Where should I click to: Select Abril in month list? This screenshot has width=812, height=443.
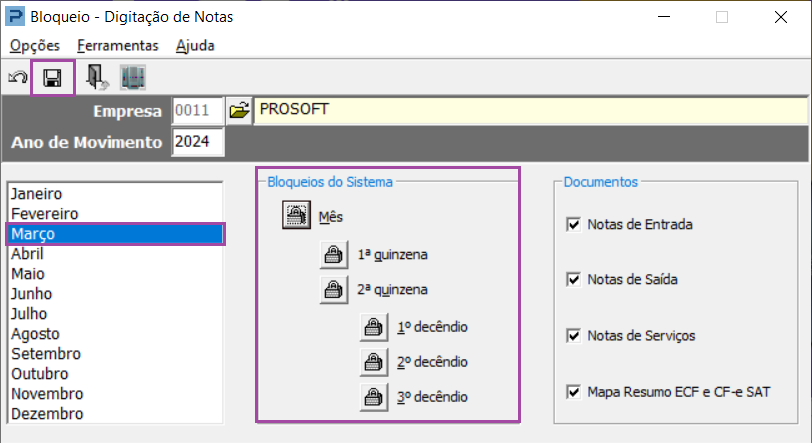point(115,254)
